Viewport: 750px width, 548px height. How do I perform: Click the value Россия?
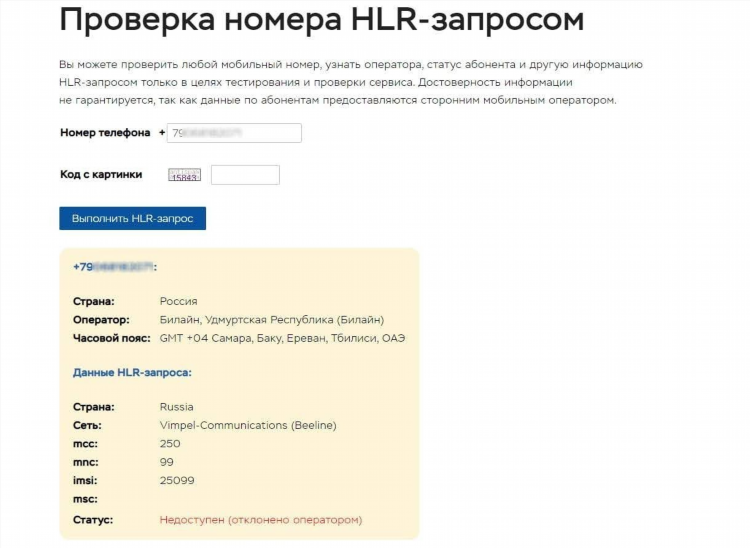pyautogui.click(x=178, y=301)
